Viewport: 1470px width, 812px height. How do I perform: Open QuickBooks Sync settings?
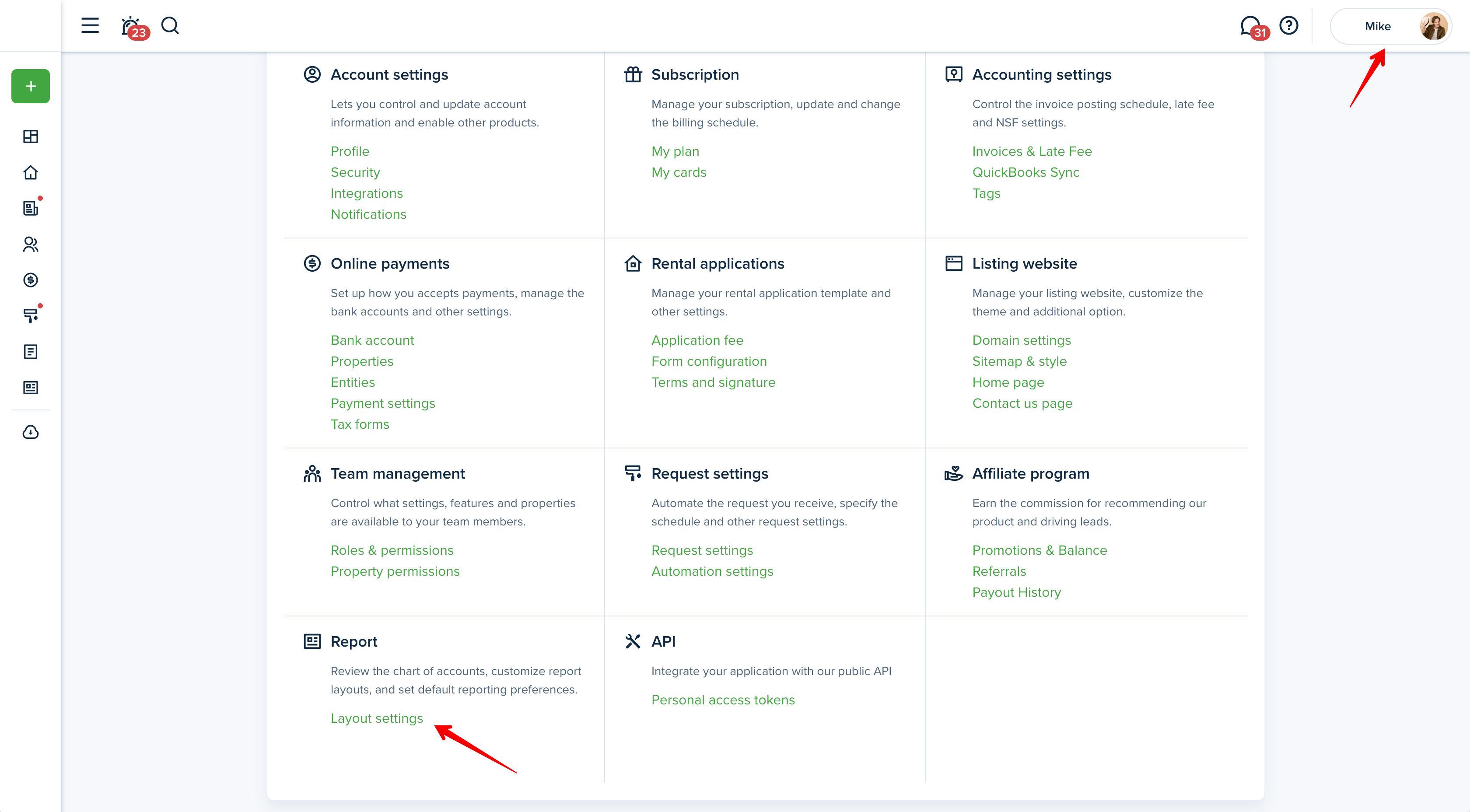[x=1025, y=172]
